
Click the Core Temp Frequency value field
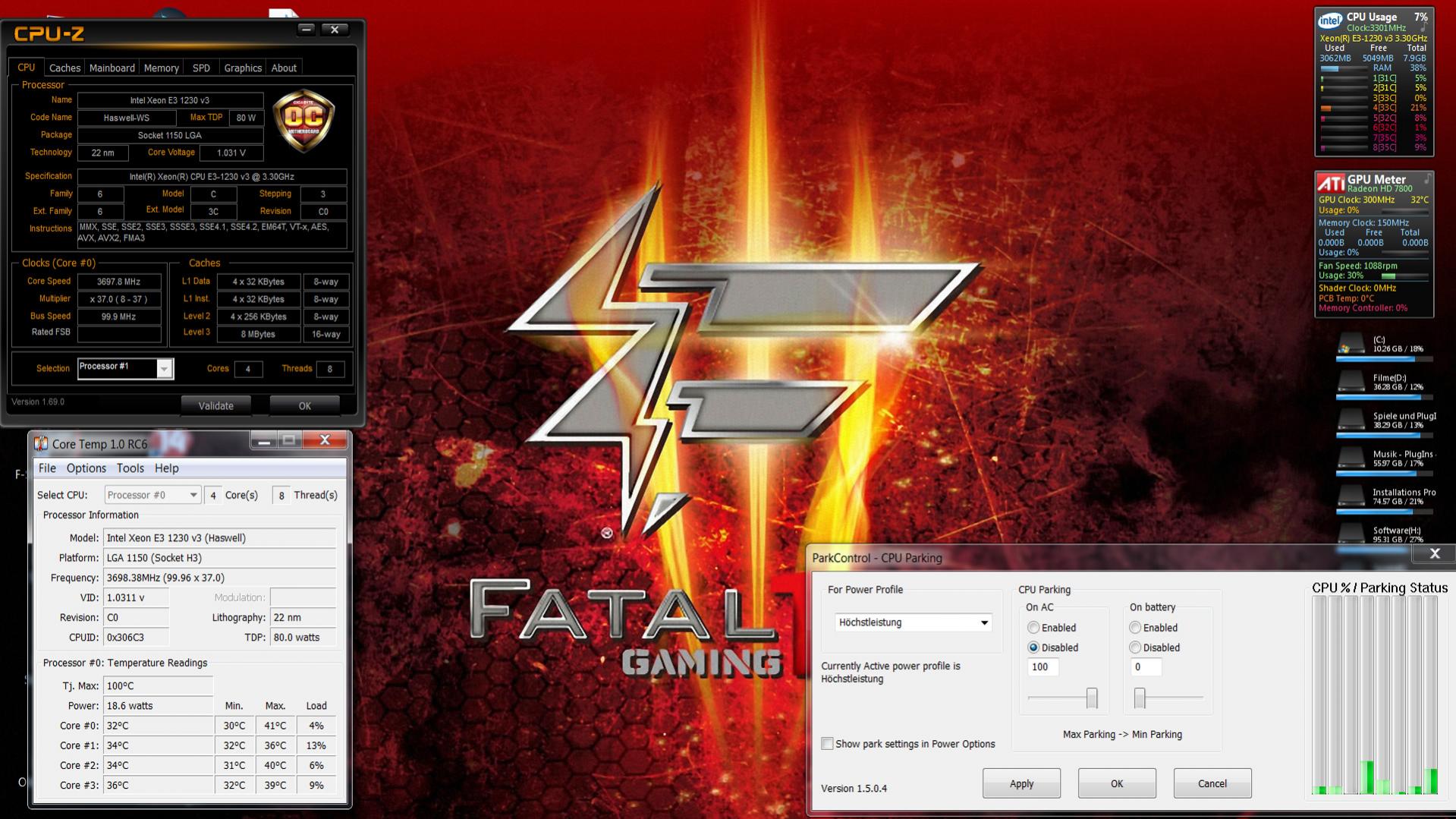(x=219, y=578)
